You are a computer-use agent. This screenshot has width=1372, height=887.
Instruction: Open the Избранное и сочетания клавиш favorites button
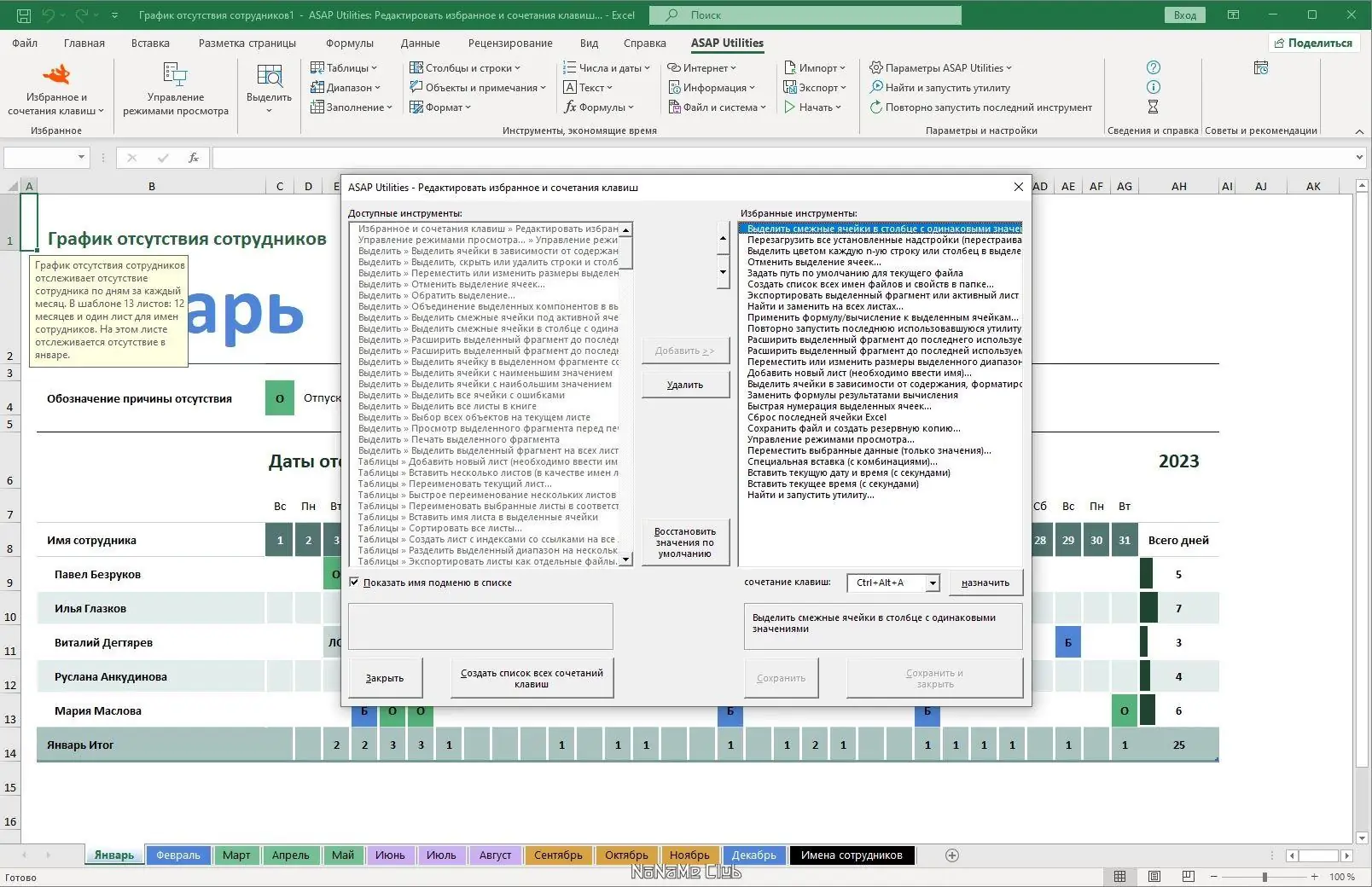[56, 90]
